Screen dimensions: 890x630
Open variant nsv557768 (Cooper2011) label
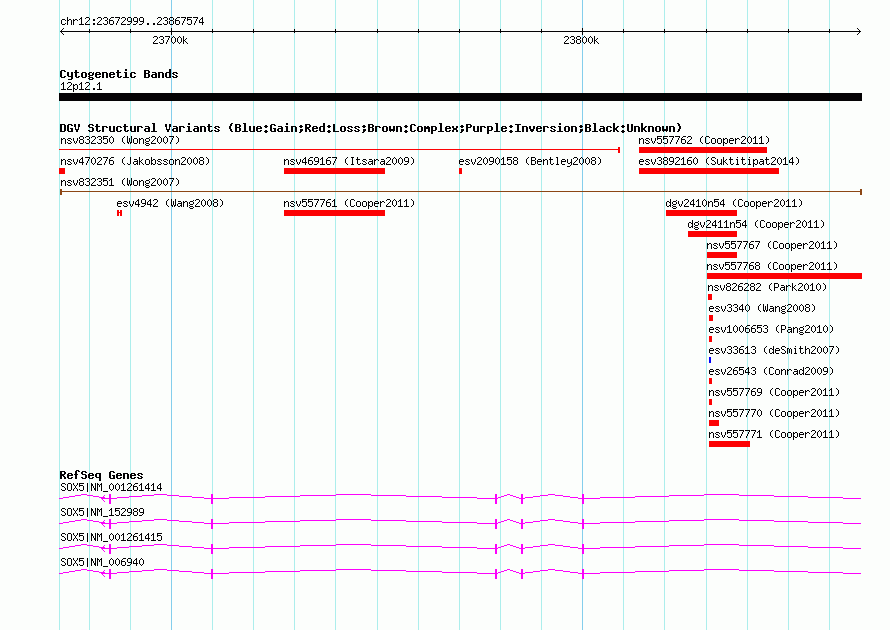(x=773, y=266)
